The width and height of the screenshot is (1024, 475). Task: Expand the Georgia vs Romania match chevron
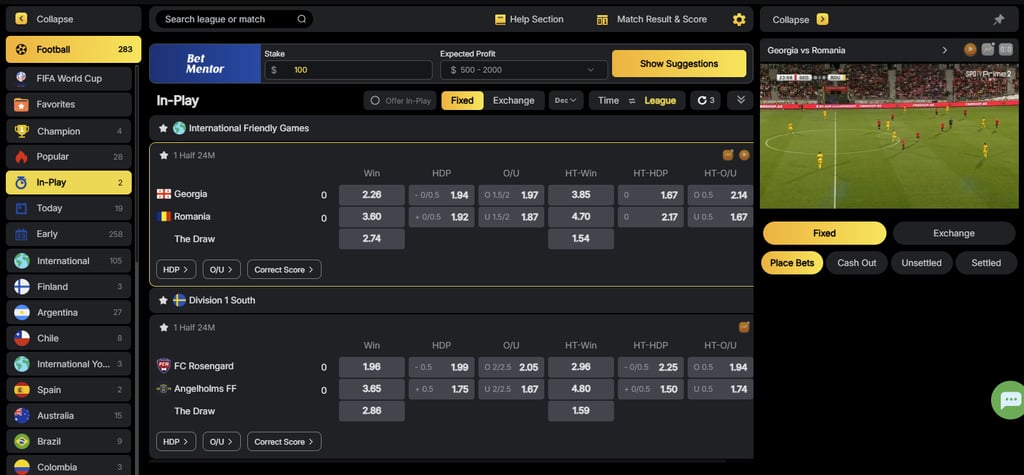tap(944, 50)
